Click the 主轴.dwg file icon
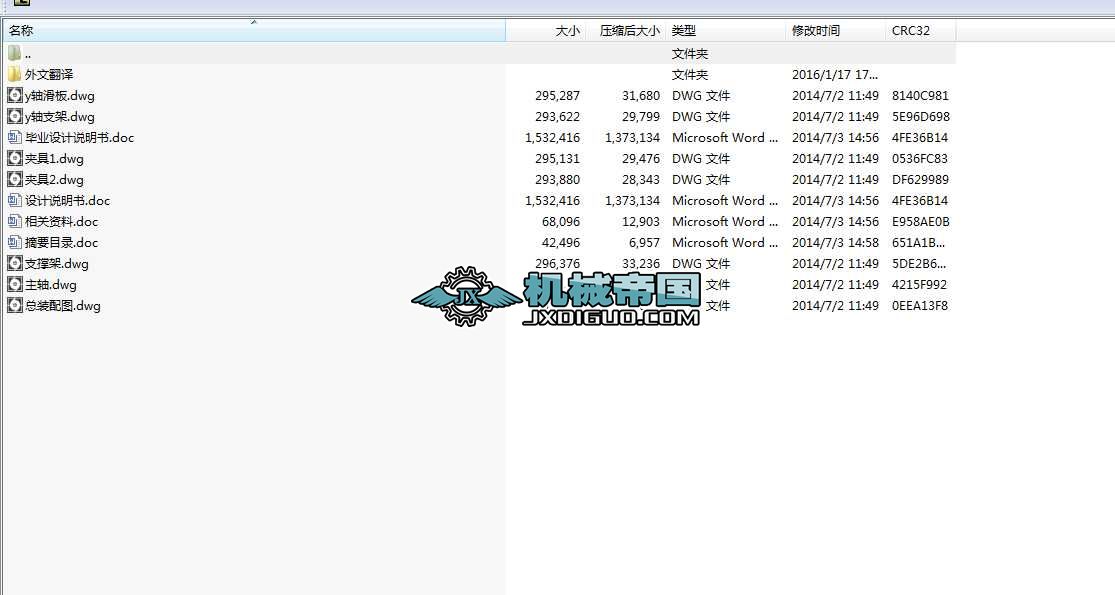Image resolution: width=1115 pixels, height=595 pixels. [x=14, y=284]
